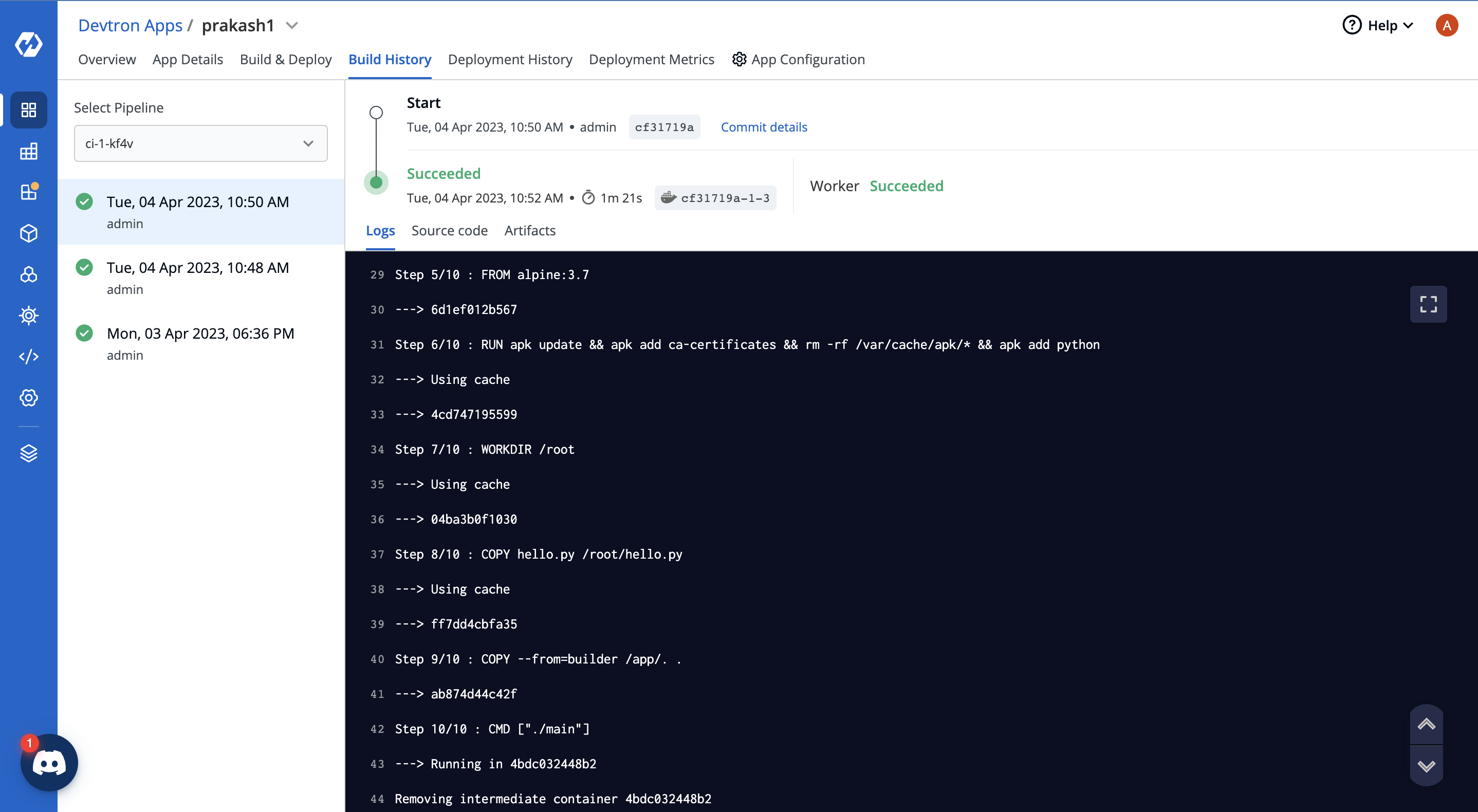Switch to the Deployment History tab

coord(510,59)
